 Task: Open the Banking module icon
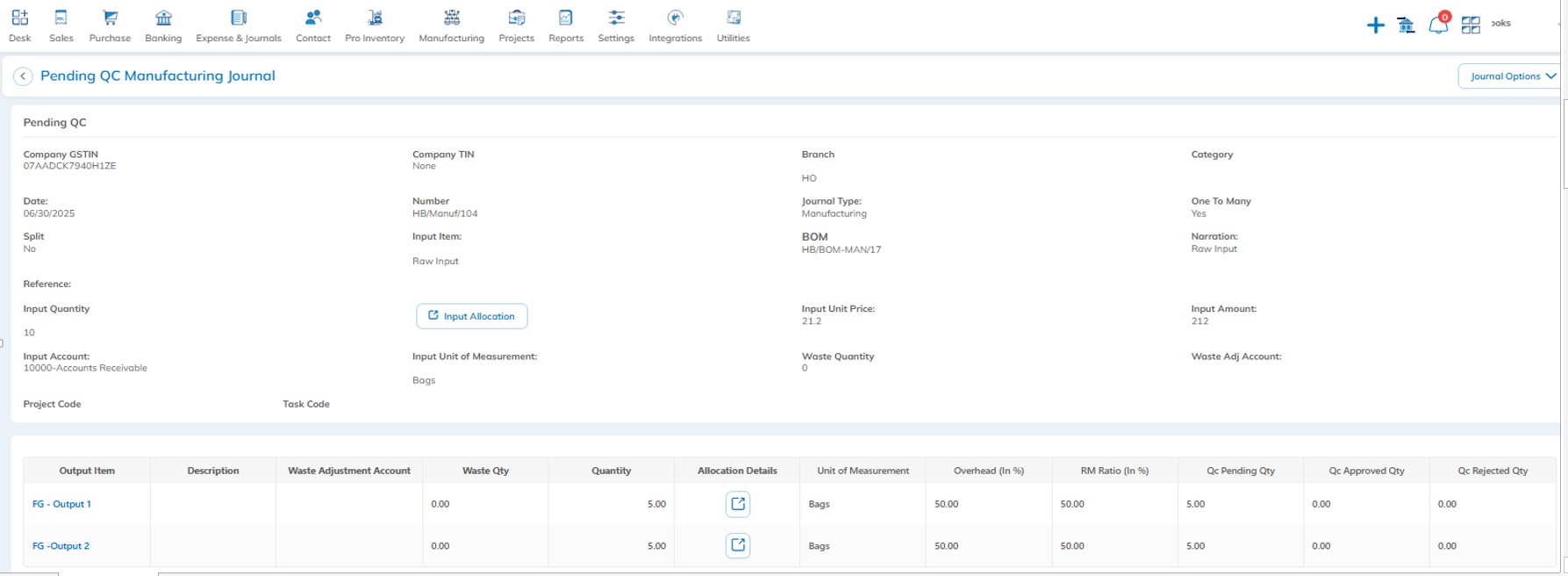[163, 18]
